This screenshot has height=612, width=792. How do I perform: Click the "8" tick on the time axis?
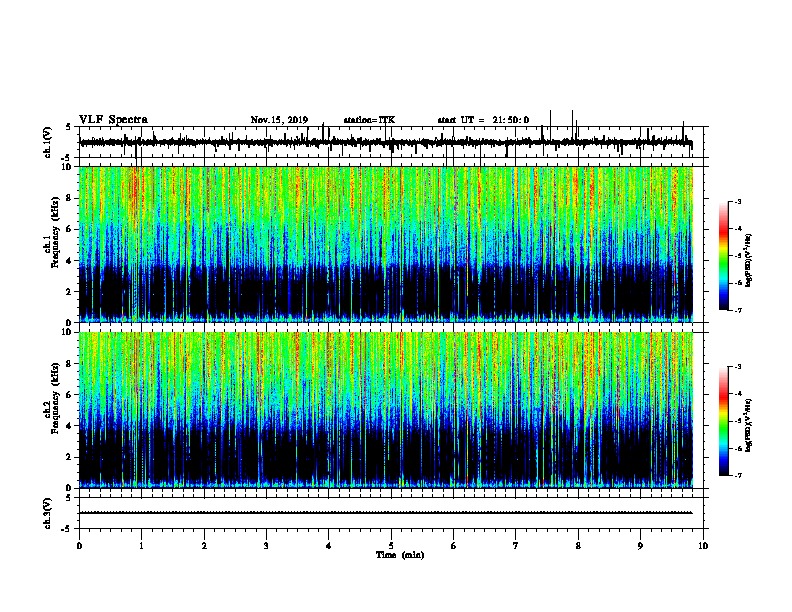pos(578,545)
